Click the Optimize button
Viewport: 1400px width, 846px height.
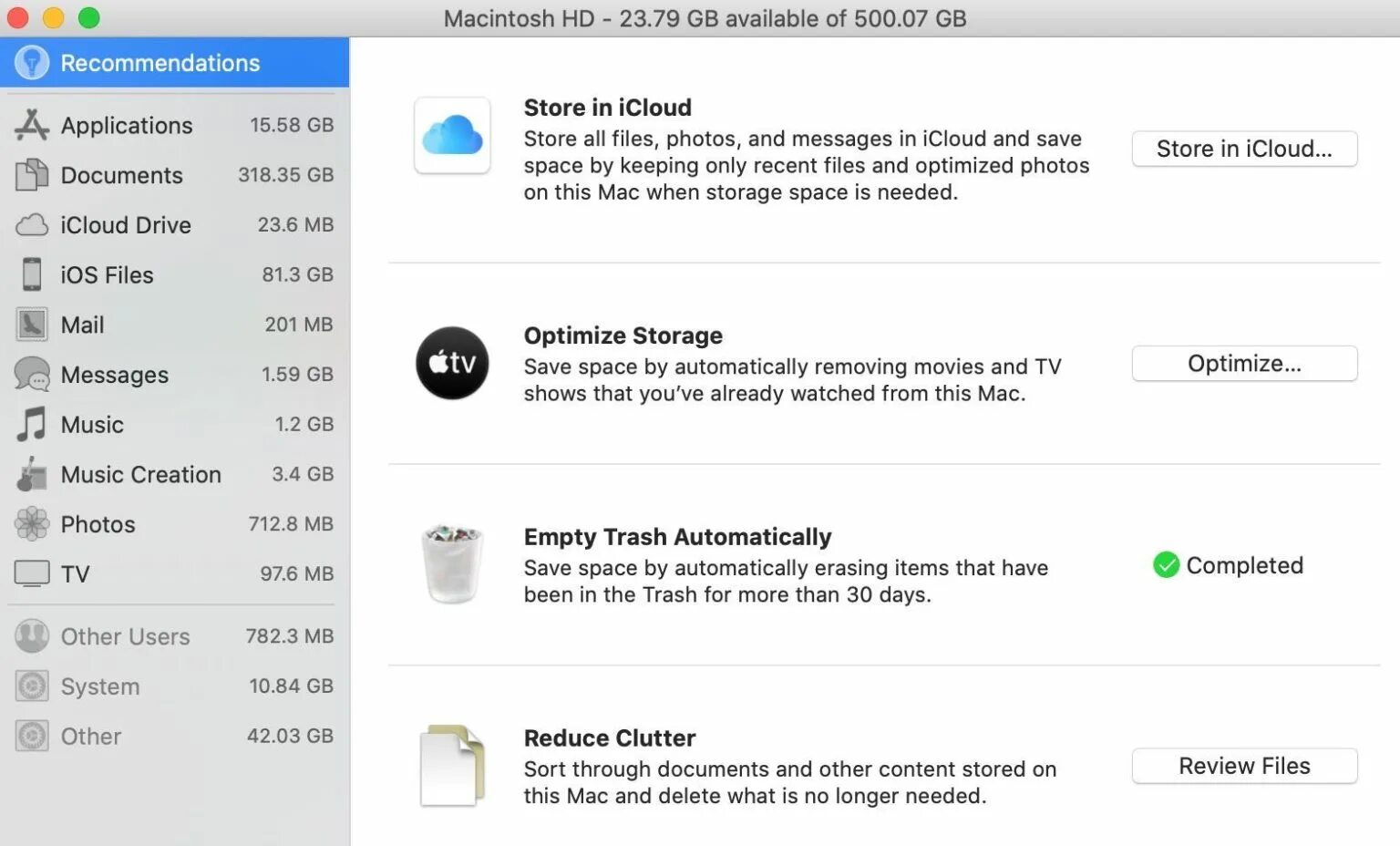coord(1244,364)
